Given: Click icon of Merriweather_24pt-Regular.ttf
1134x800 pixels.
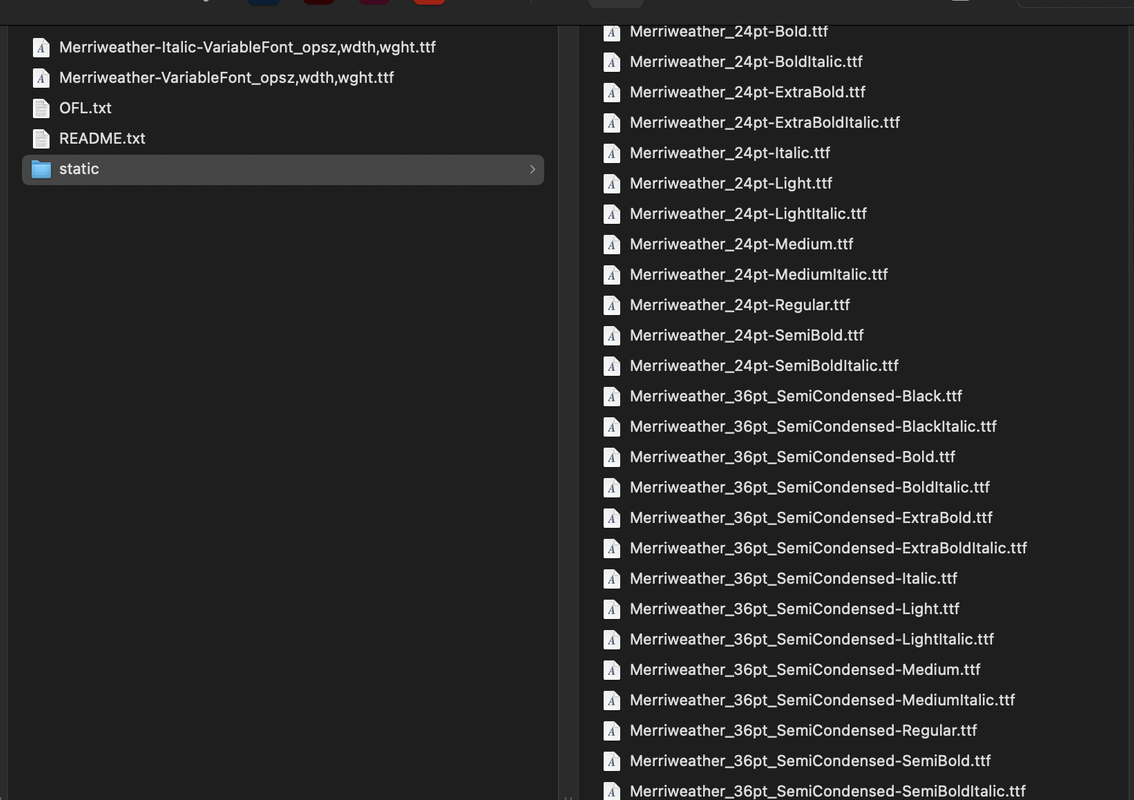Looking at the screenshot, I should coord(612,305).
